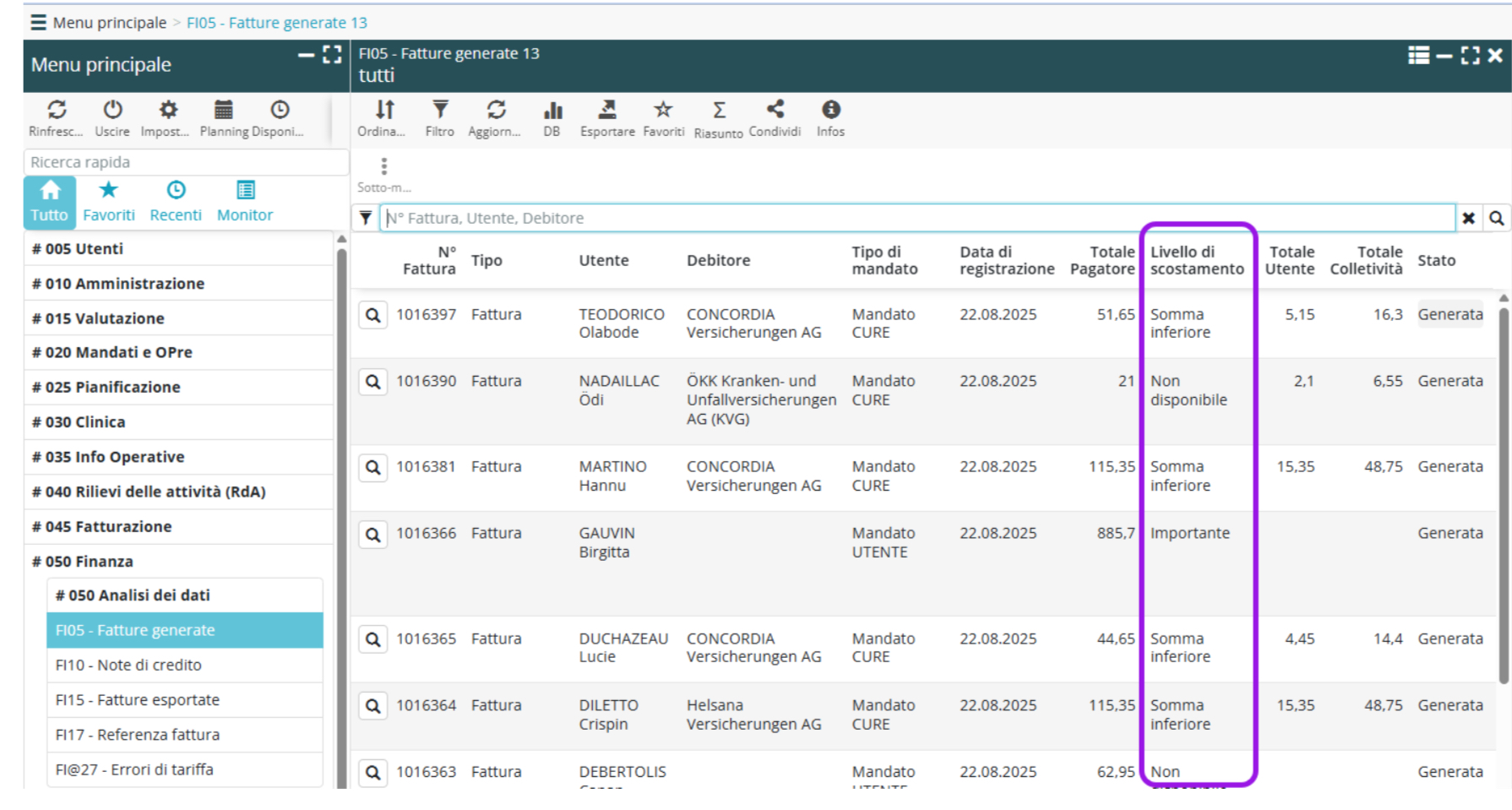Click the invoice table vertical scrollbar
1512x810 pixels.
[x=1503, y=497]
